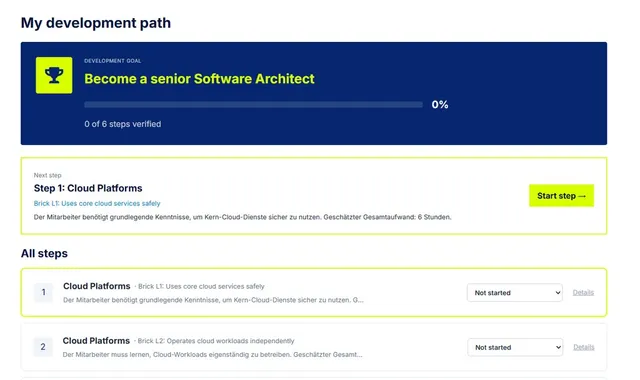Select the 'Step 1: Cloud Platforms' heading
The width and height of the screenshot is (640, 380).
(x=88, y=188)
